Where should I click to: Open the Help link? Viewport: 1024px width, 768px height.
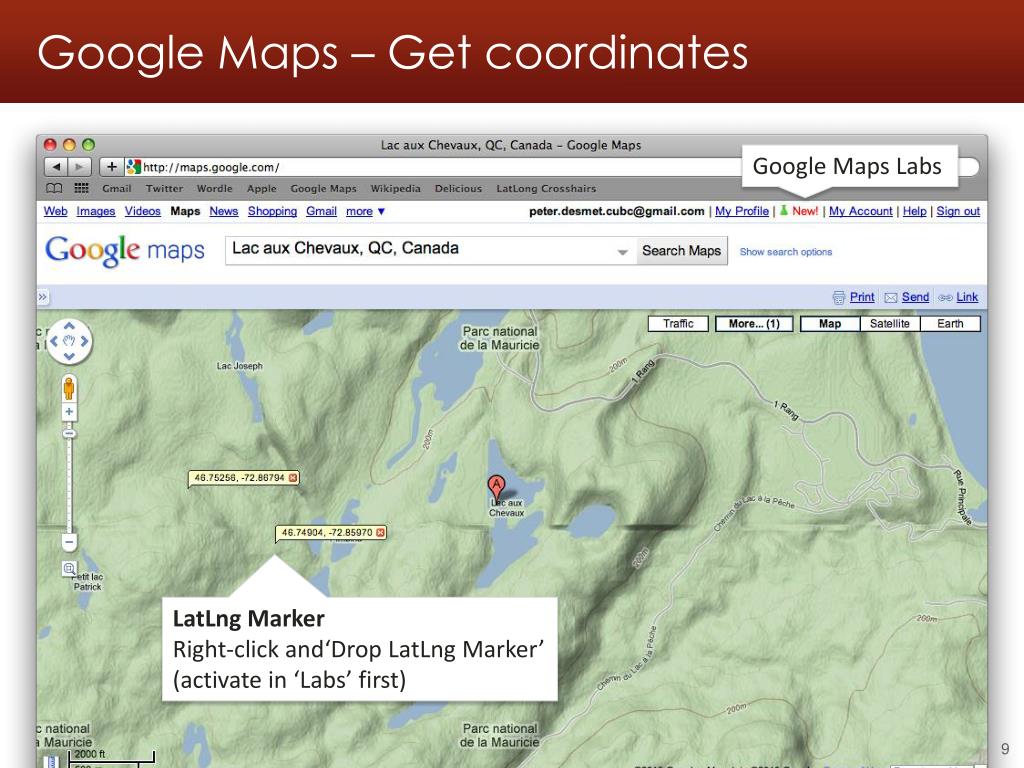(914, 211)
